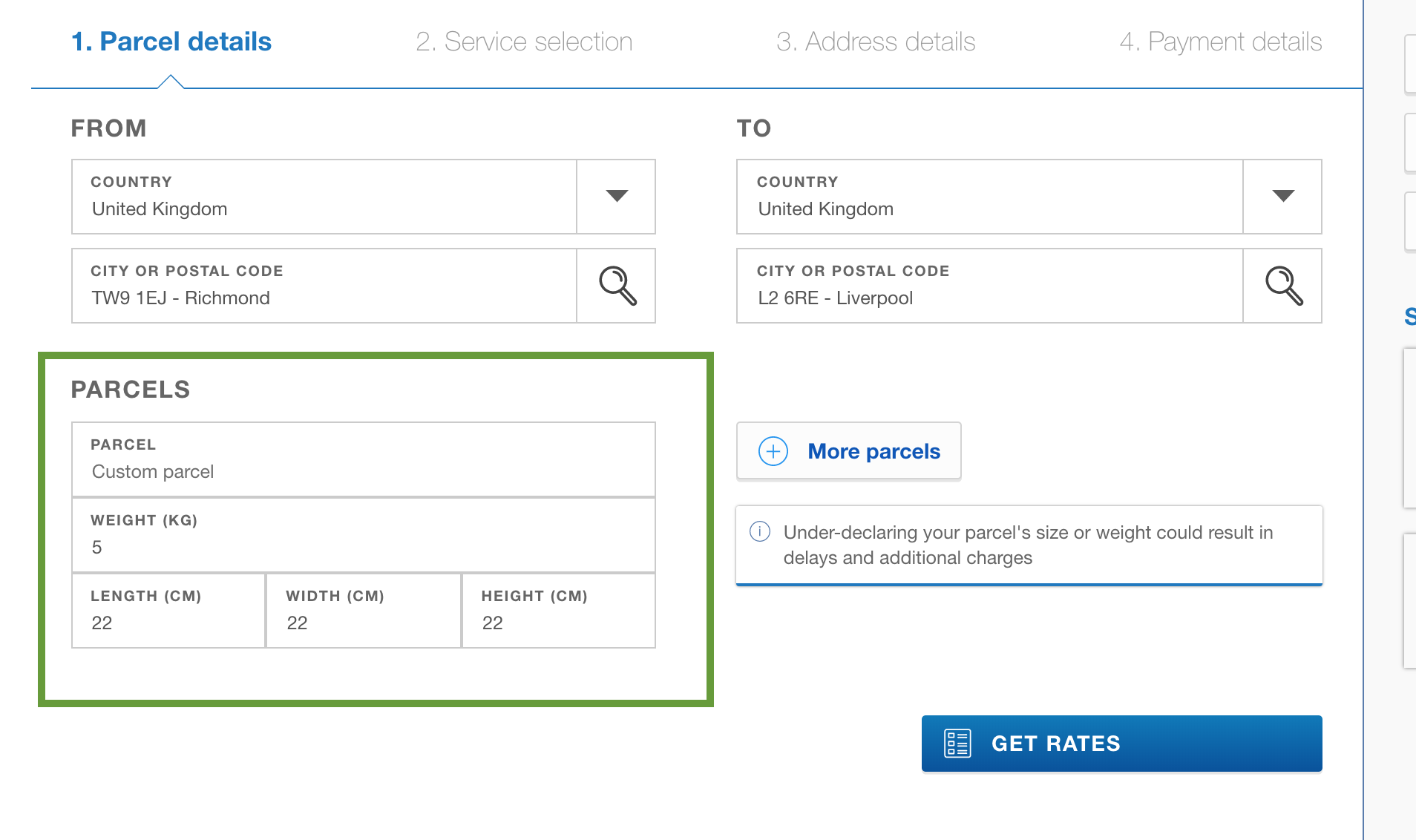Go to Address details step
This screenshot has height=840, width=1416.
coord(876,42)
